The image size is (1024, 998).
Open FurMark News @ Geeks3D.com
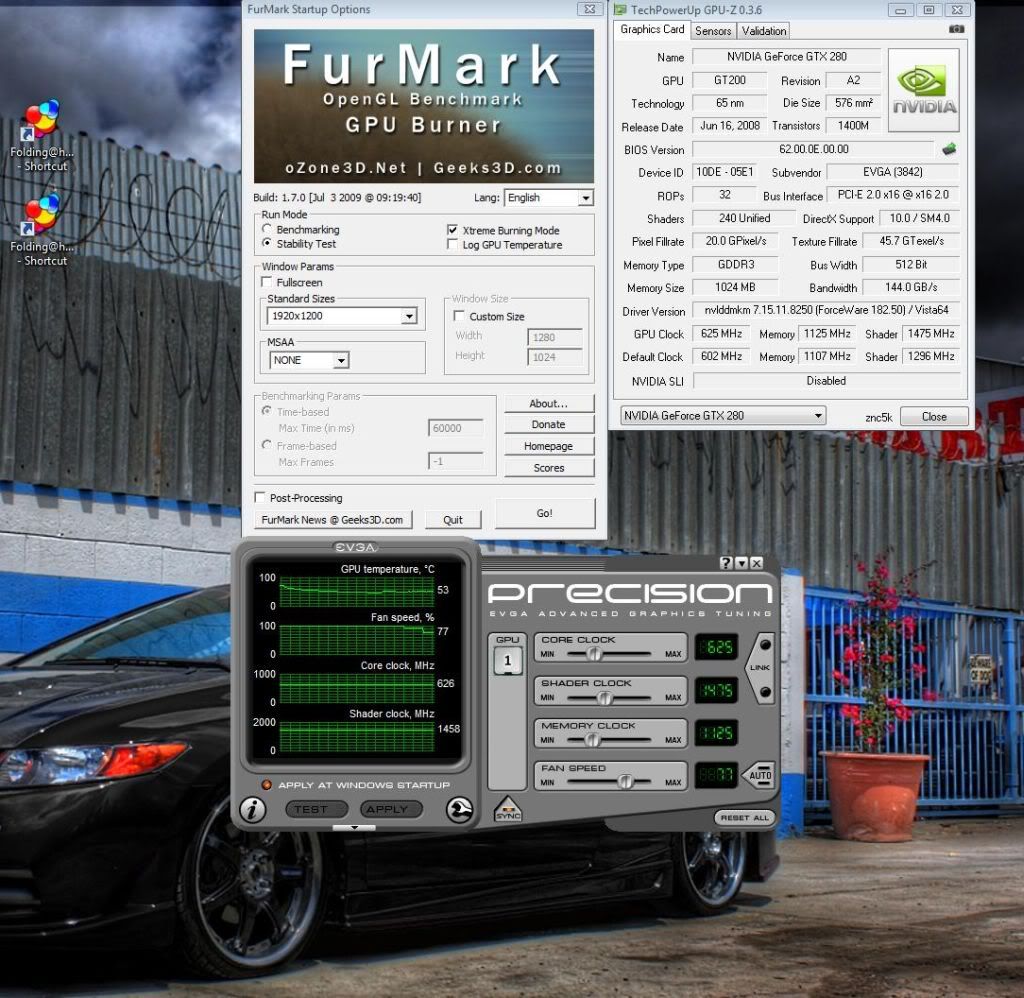332,520
